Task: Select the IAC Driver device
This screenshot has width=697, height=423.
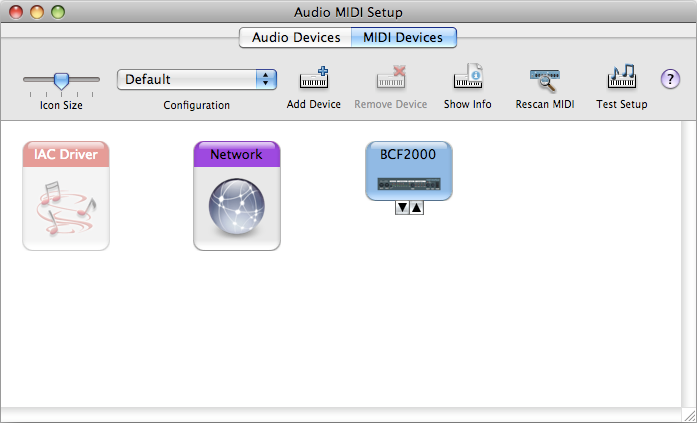Action: coord(66,196)
